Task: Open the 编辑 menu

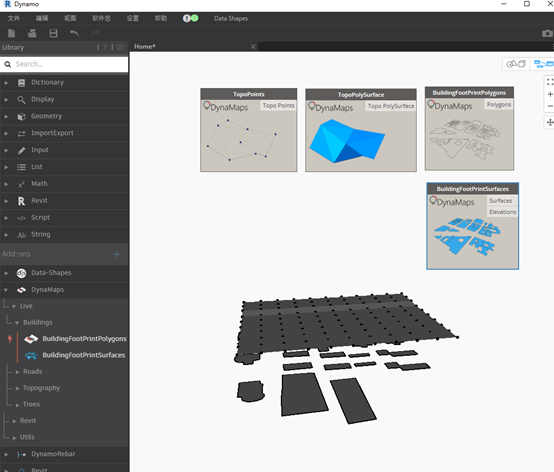Action: [x=42, y=18]
